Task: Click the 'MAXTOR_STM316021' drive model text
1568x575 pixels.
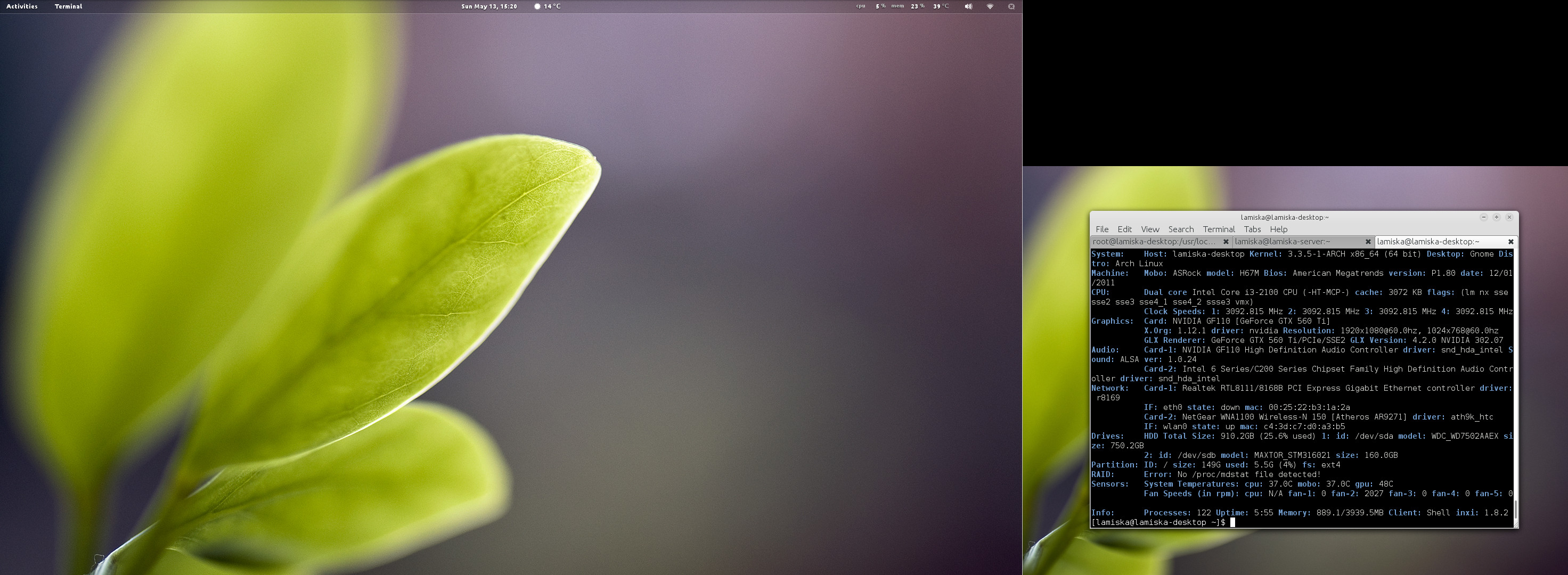Action: [1292, 456]
